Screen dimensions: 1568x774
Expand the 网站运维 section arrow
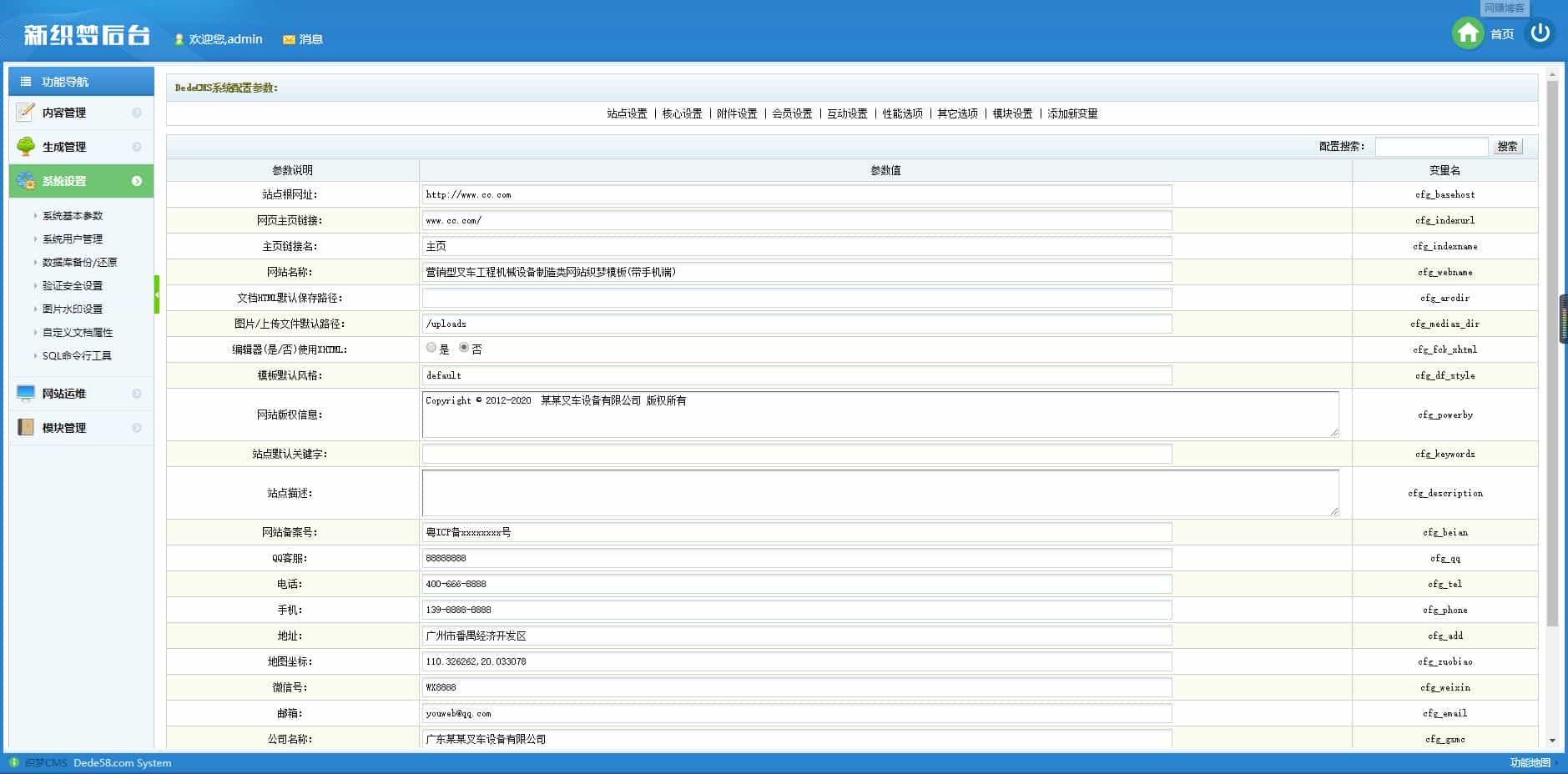(x=137, y=394)
